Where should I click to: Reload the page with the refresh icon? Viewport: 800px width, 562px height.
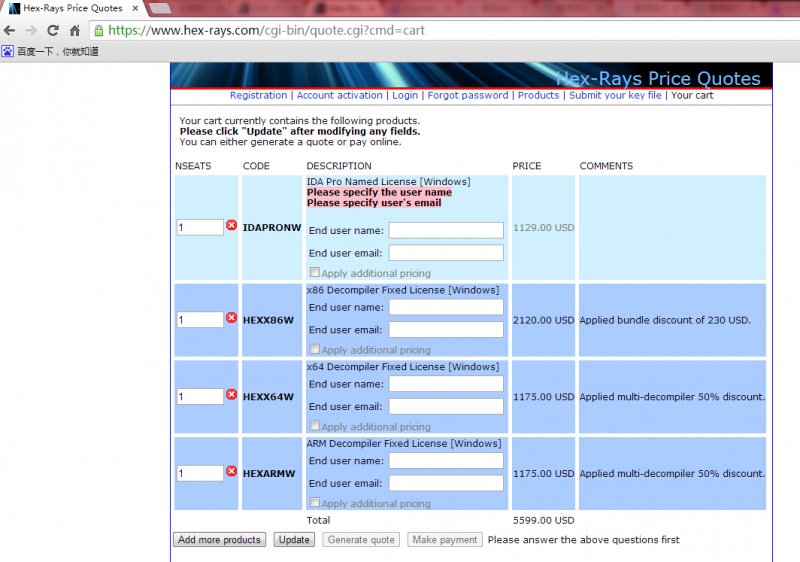[x=53, y=31]
